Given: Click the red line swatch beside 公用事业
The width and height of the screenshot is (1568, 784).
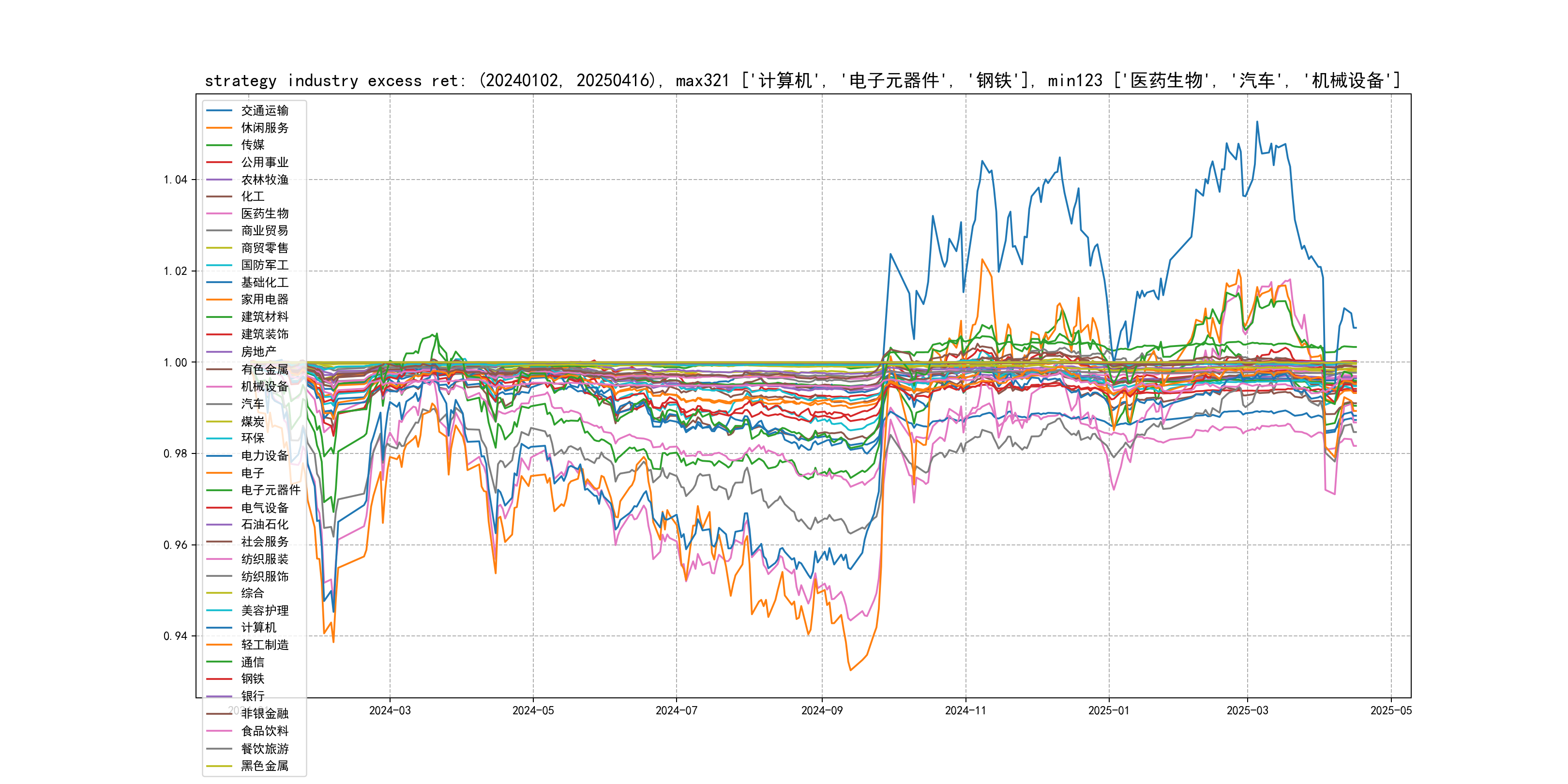Looking at the screenshot, I should pos(219,163).
